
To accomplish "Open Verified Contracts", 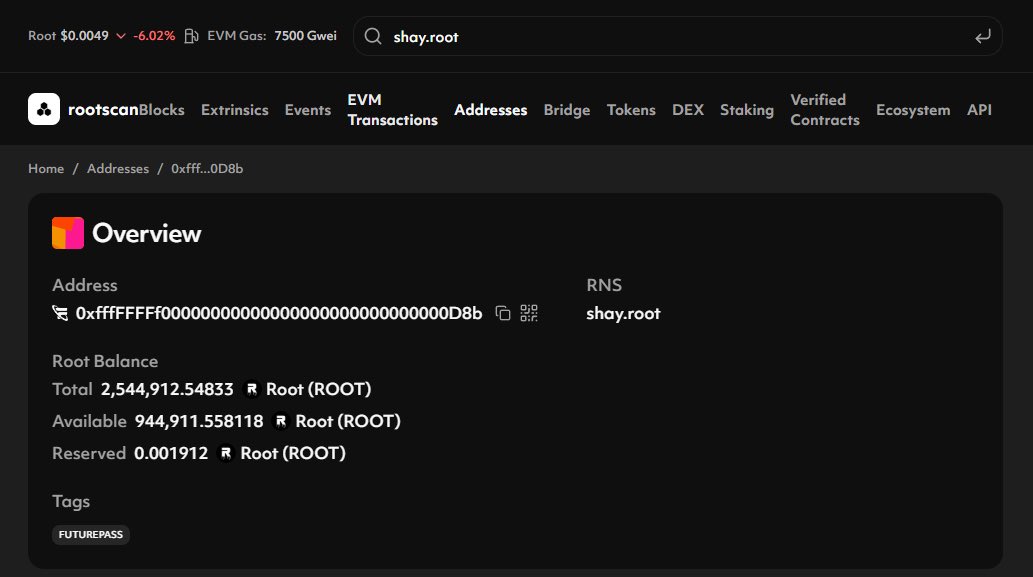I will [x=825, y=110].
